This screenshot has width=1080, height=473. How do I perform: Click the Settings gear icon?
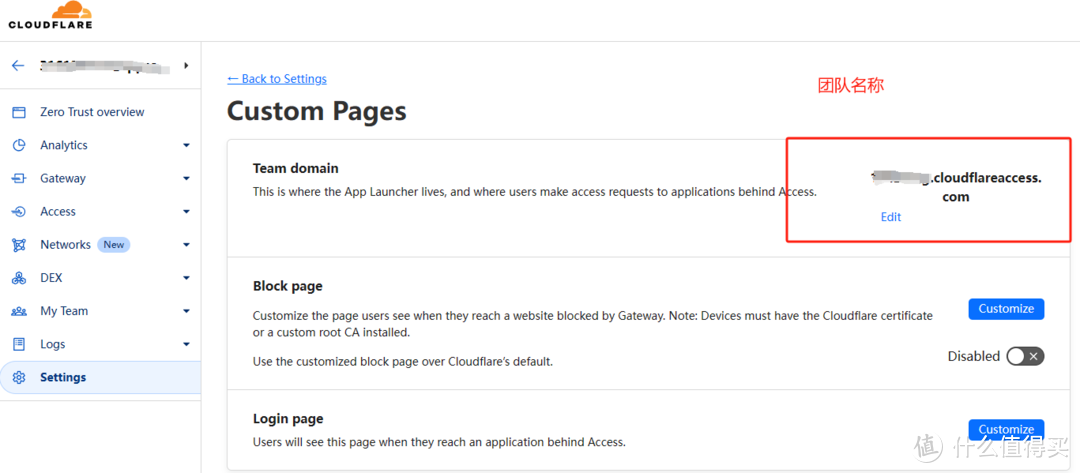(19, 377)
